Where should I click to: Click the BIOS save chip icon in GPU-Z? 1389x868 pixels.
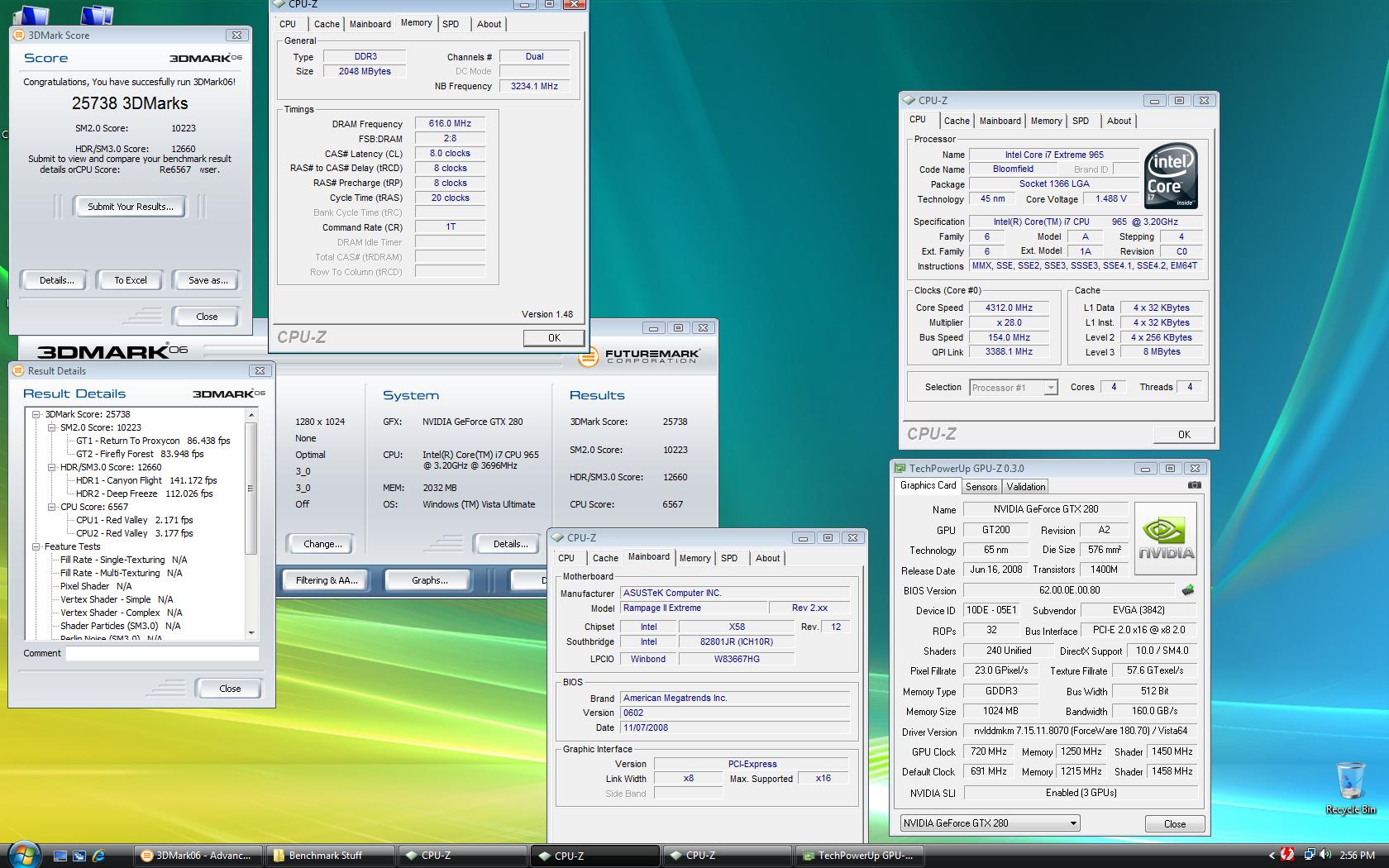click(x=1188, y=590)
